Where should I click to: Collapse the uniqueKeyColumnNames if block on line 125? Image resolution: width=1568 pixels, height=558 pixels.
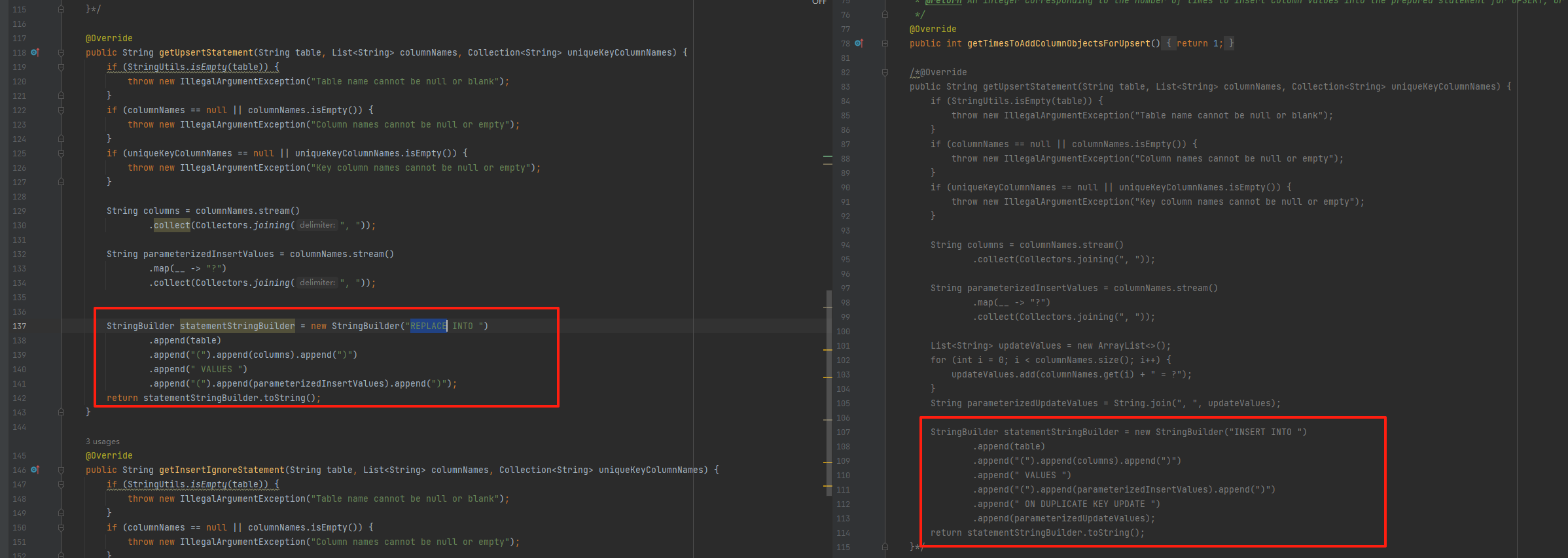pos(61,153)
